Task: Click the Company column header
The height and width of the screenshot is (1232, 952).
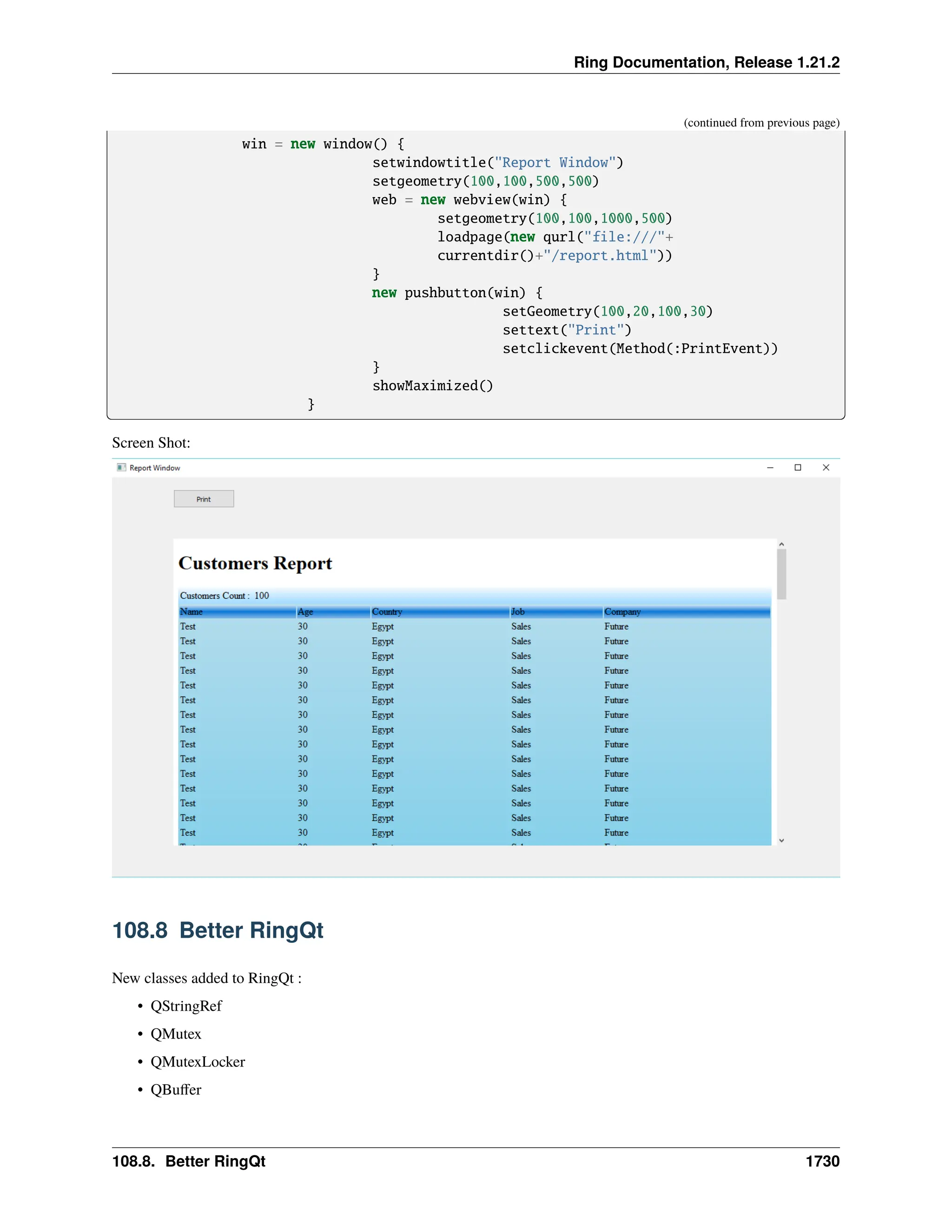Action: (622, 611)
